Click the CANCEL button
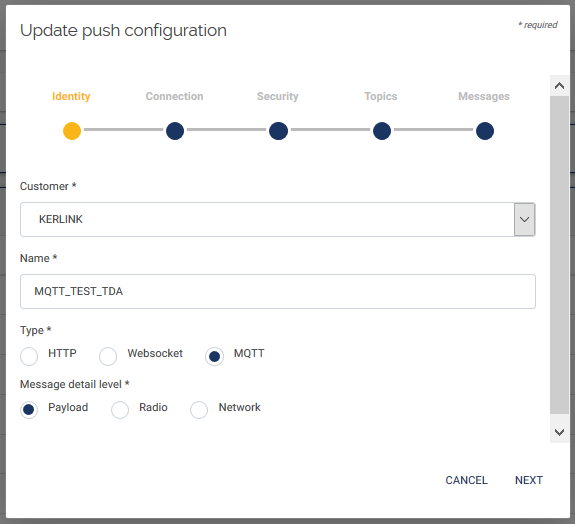Image resolution: width=575 pixels, height=524 pixels. pyautogui.click(x=466, y=480)
